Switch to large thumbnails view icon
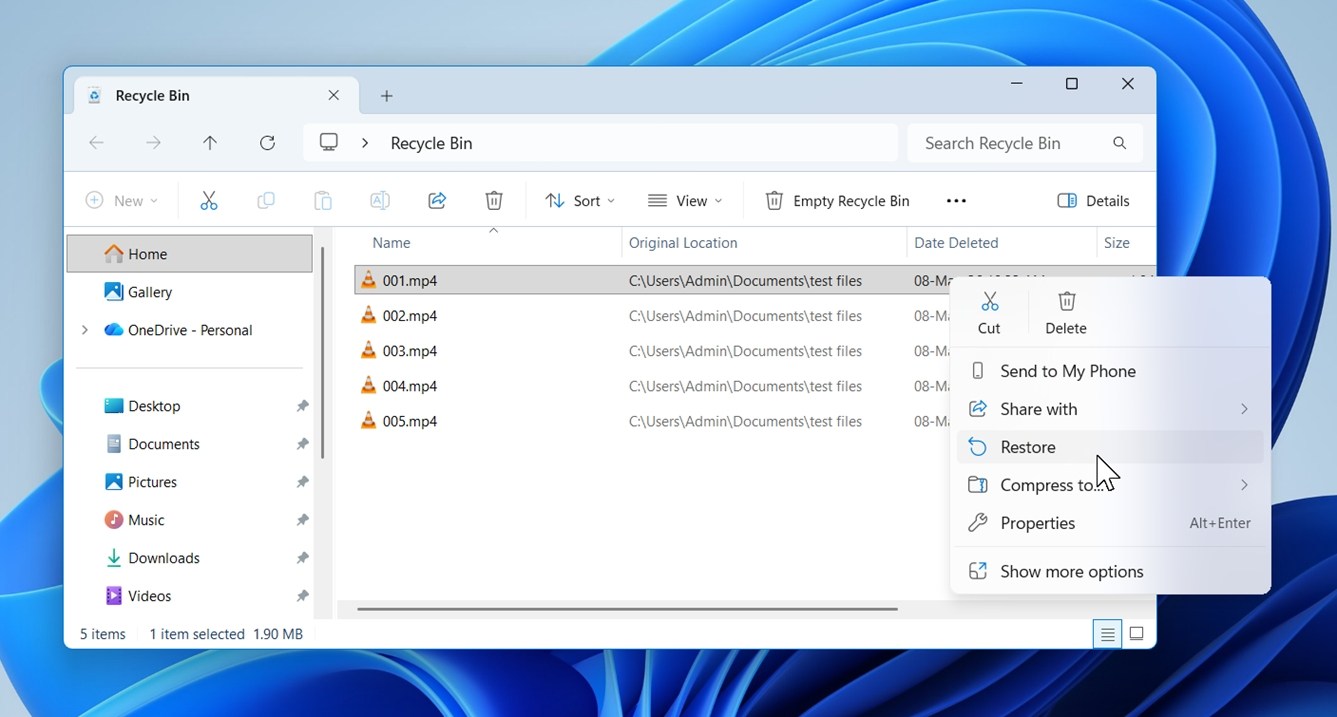This screenshot has height=717, width=1337. pyautogui.click(x=1137, y=634)
